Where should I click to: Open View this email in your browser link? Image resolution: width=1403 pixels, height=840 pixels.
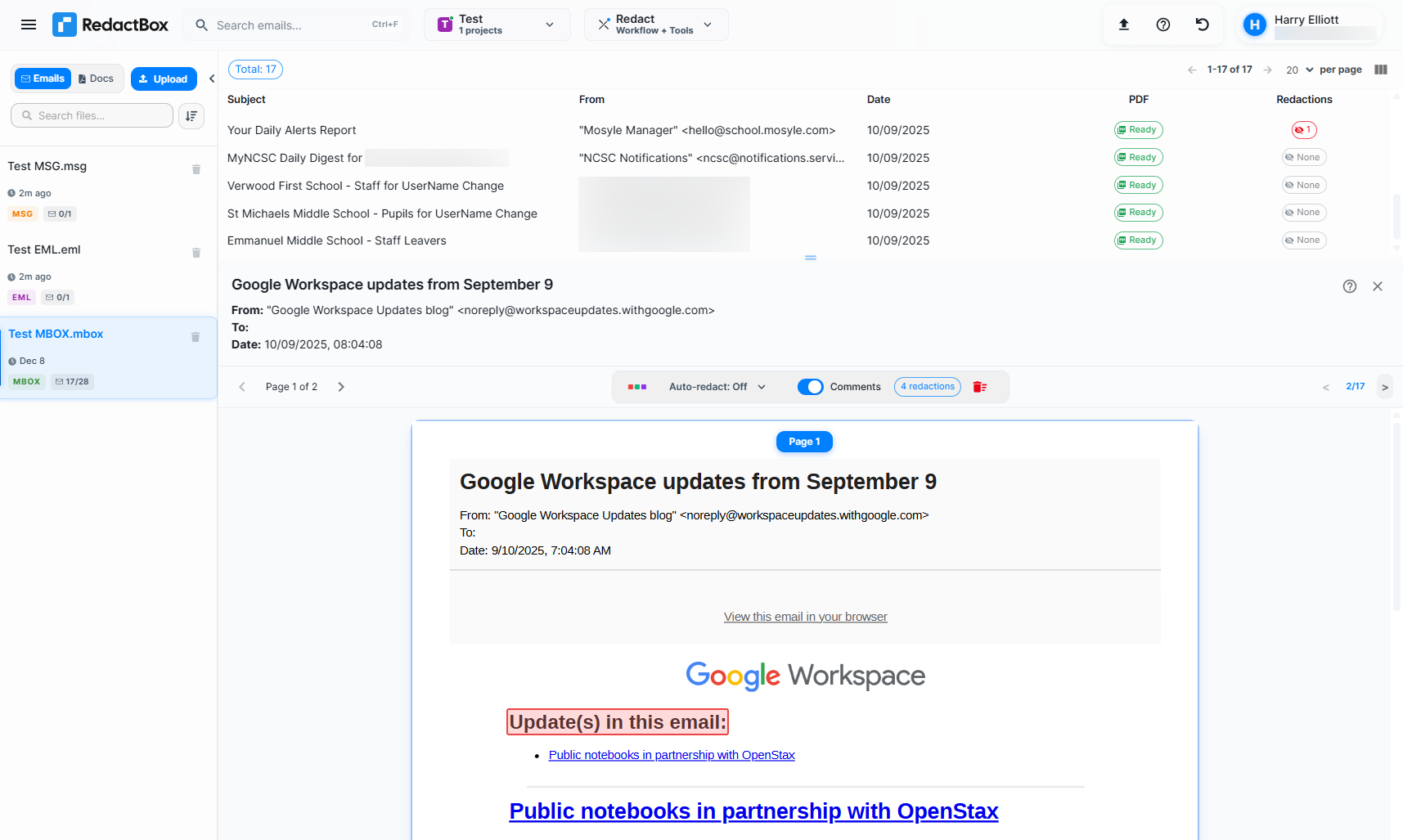pos(806,617)
